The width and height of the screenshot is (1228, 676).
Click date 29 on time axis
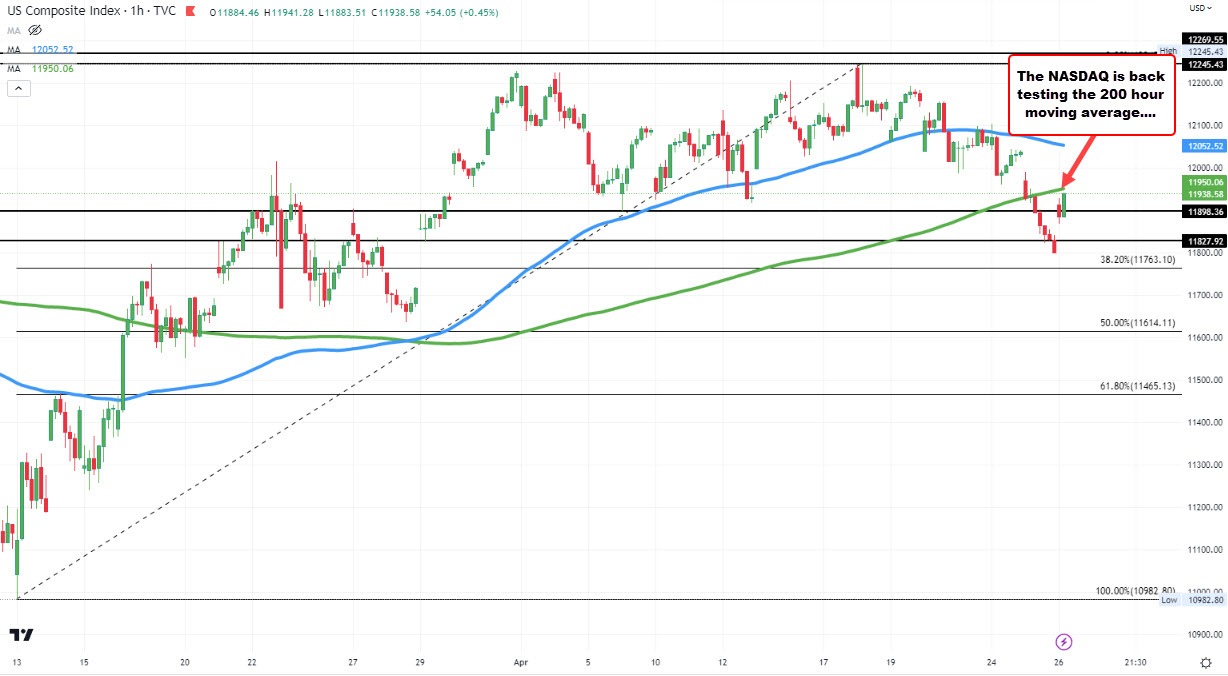(x=419, y=661)
